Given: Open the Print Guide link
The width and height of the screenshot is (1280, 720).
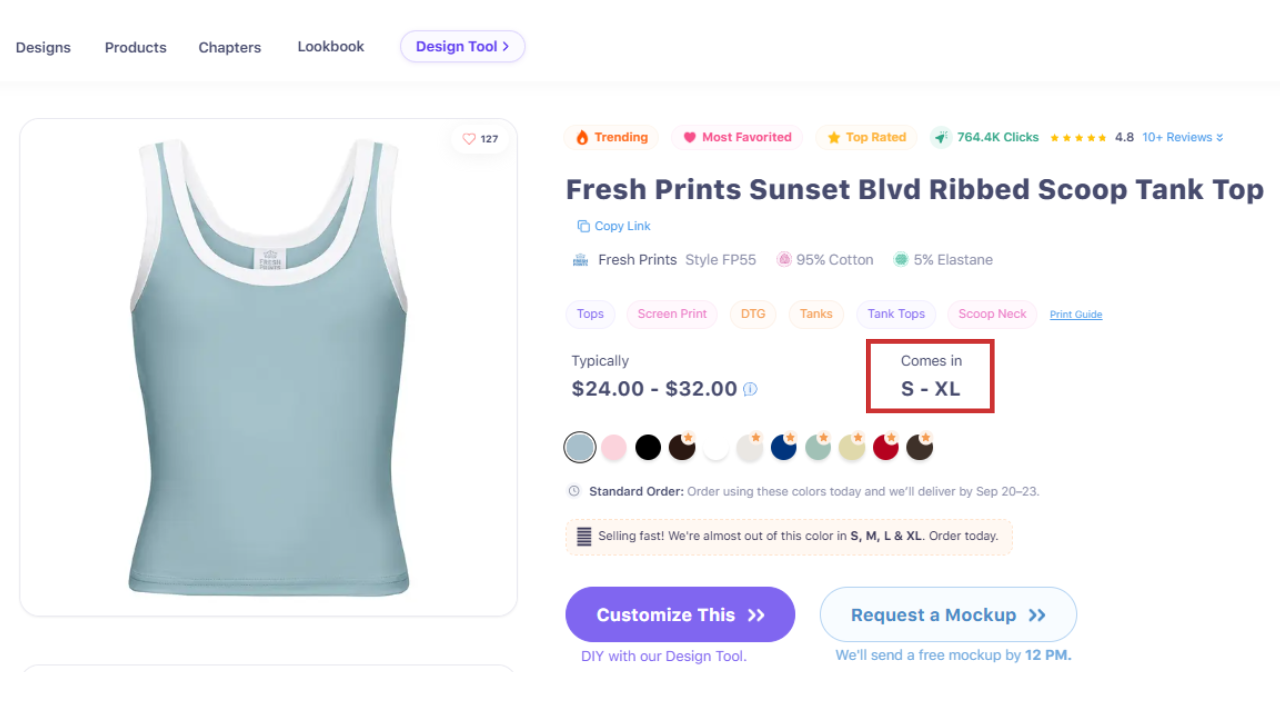Looking at the screenshot, I should coord(1076,315).
